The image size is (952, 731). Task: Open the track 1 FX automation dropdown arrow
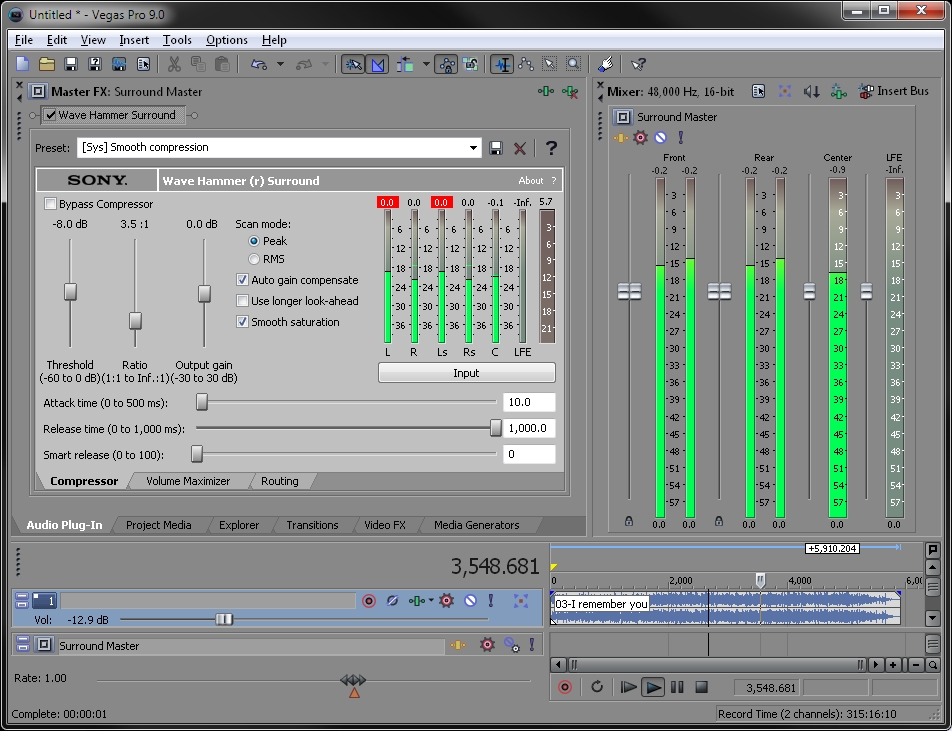(x=431, y=600)
